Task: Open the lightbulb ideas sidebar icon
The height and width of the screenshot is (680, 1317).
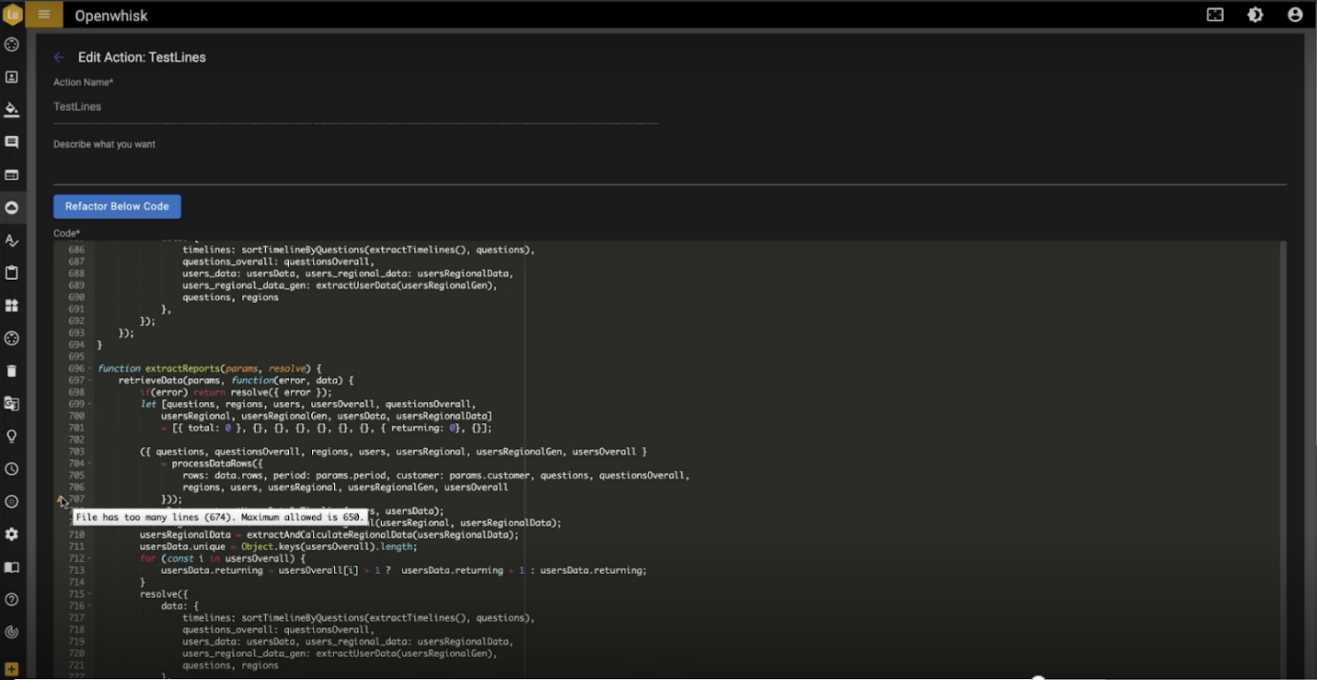Action: pos(12,437)
